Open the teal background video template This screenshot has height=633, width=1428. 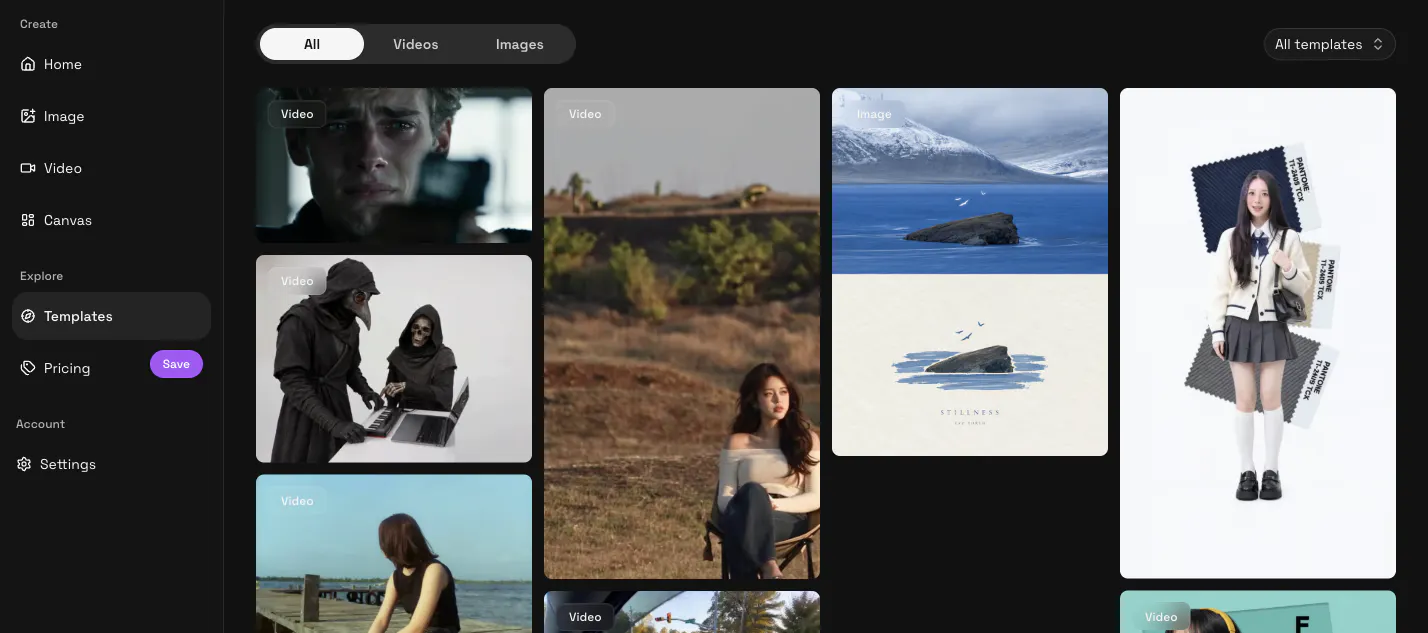pos(1258,612)
